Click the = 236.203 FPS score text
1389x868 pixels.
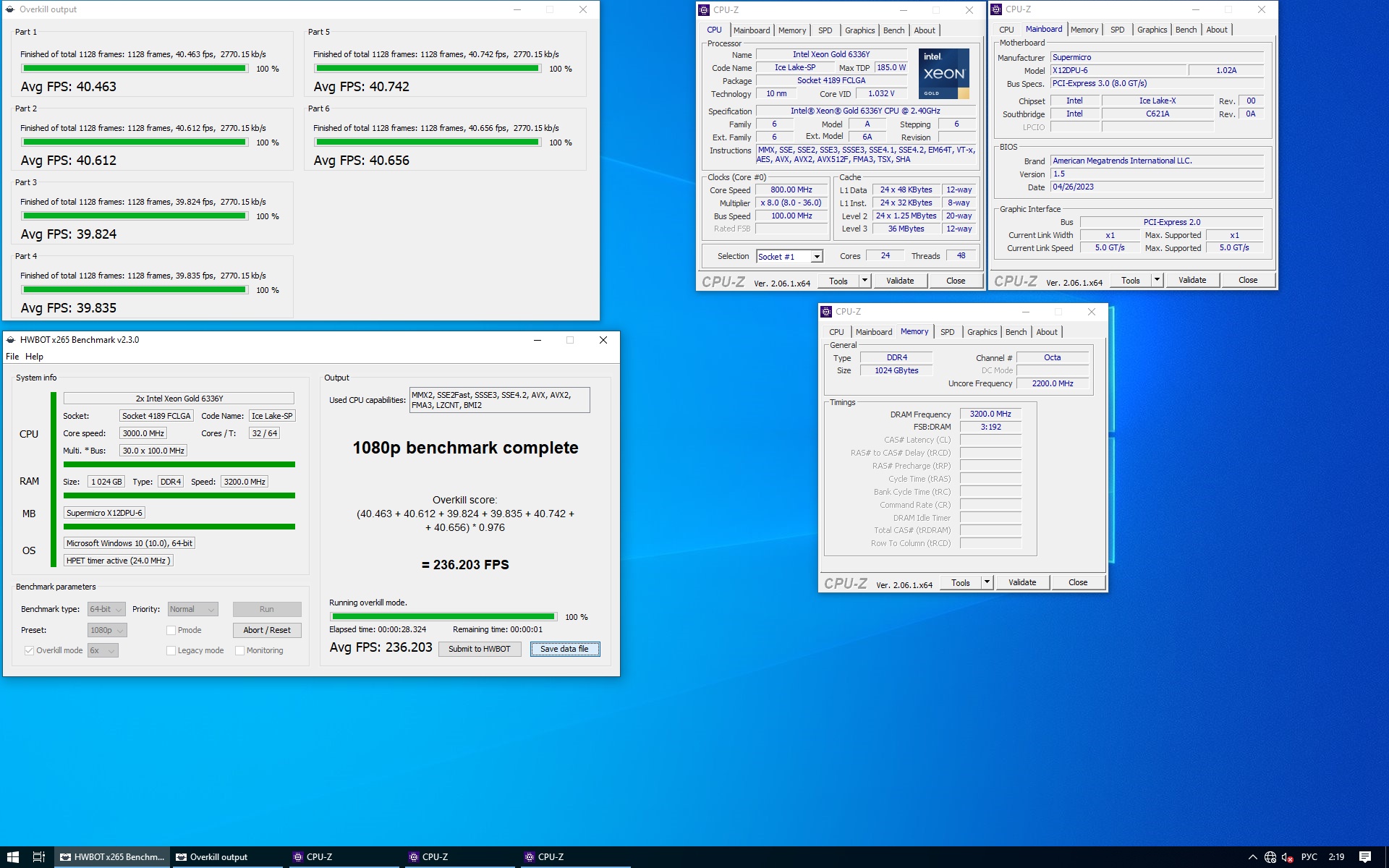[x=465, y=565]
